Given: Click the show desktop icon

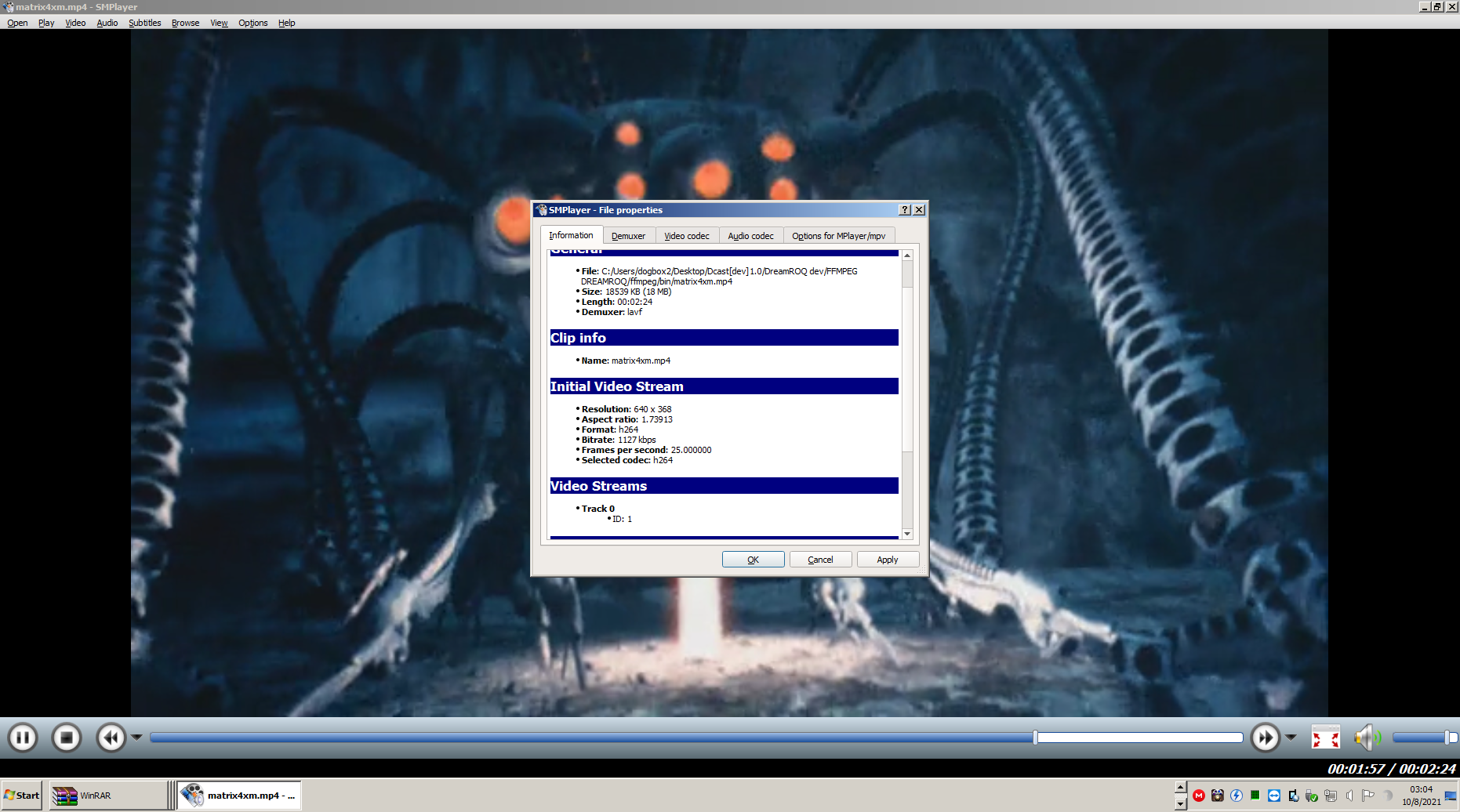Looking at the screenshot, I should (x=1451, y=796).
